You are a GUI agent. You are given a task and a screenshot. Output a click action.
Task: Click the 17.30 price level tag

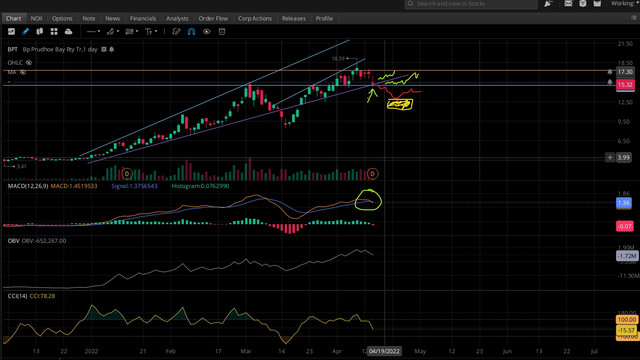click(x=625, y=72)
